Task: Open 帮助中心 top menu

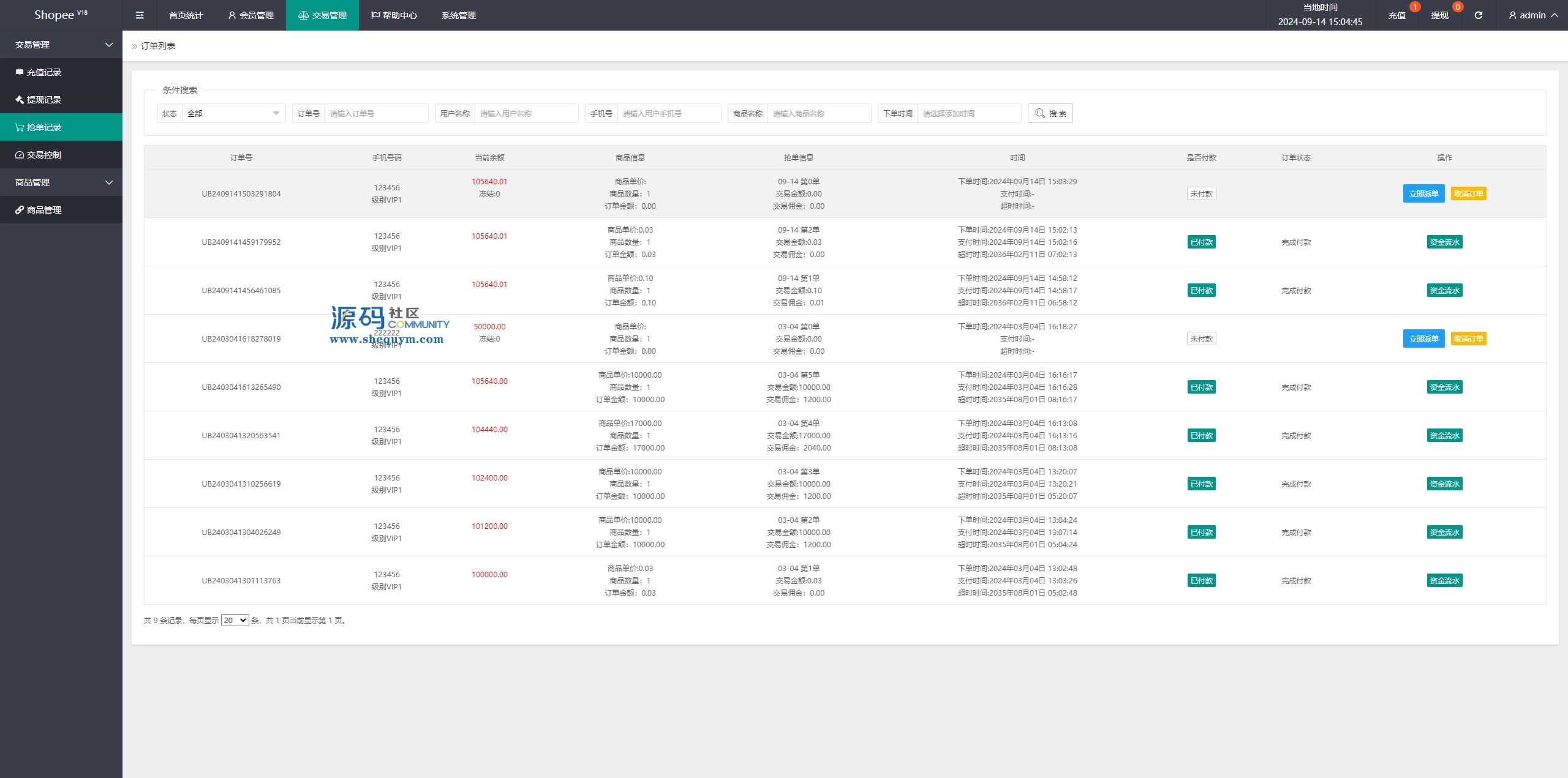Action: tap(394, 15)
